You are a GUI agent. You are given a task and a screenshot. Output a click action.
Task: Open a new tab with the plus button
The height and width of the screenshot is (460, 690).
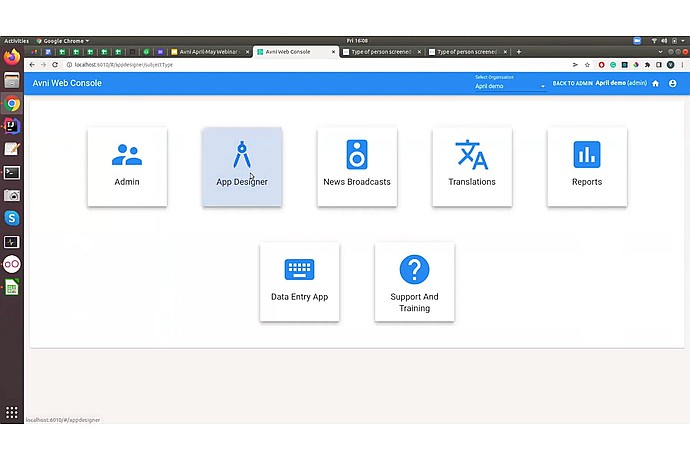(x=519, y=52)
